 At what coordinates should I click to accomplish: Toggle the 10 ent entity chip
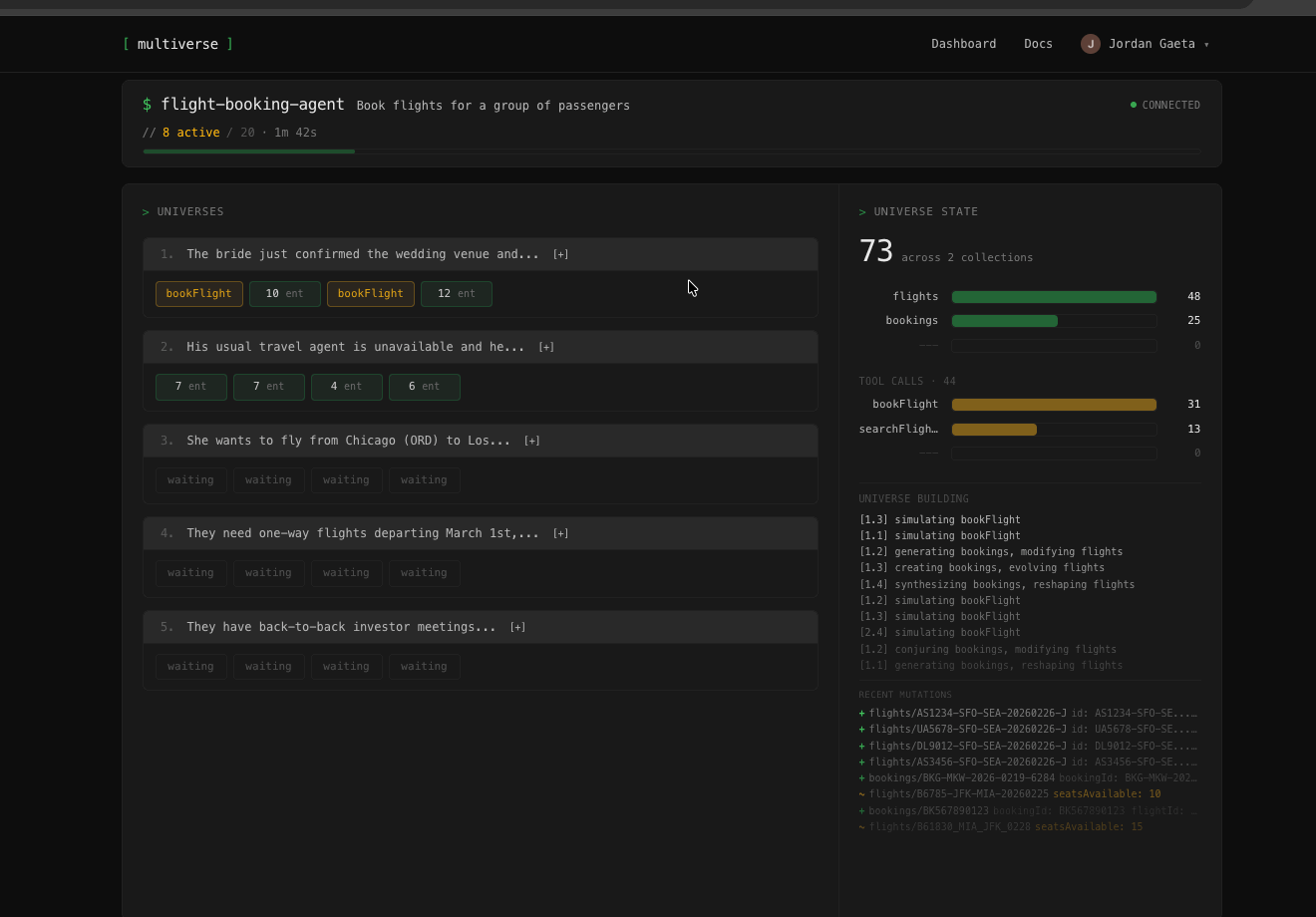[284, 293]
